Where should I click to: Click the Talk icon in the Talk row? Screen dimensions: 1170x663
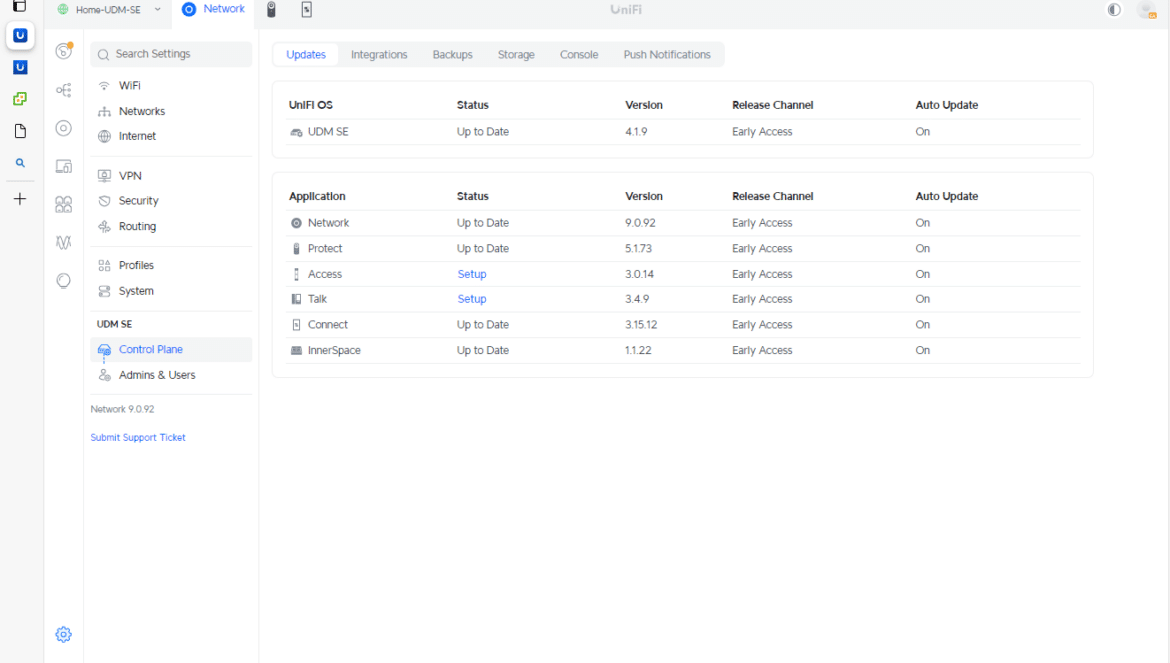(x=296, y=299)
